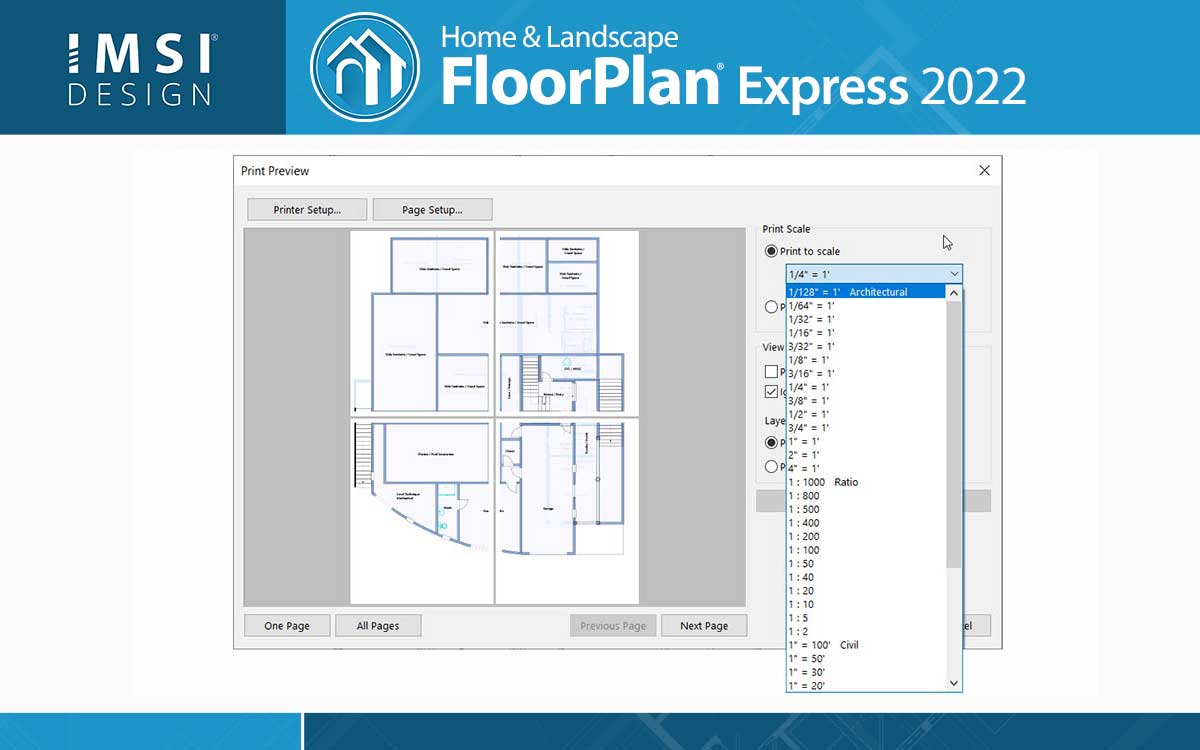This screenshot has height=750, width=1200.
Task: Untick the checked checkbox in the View group
Action: (x=771, y=392)
